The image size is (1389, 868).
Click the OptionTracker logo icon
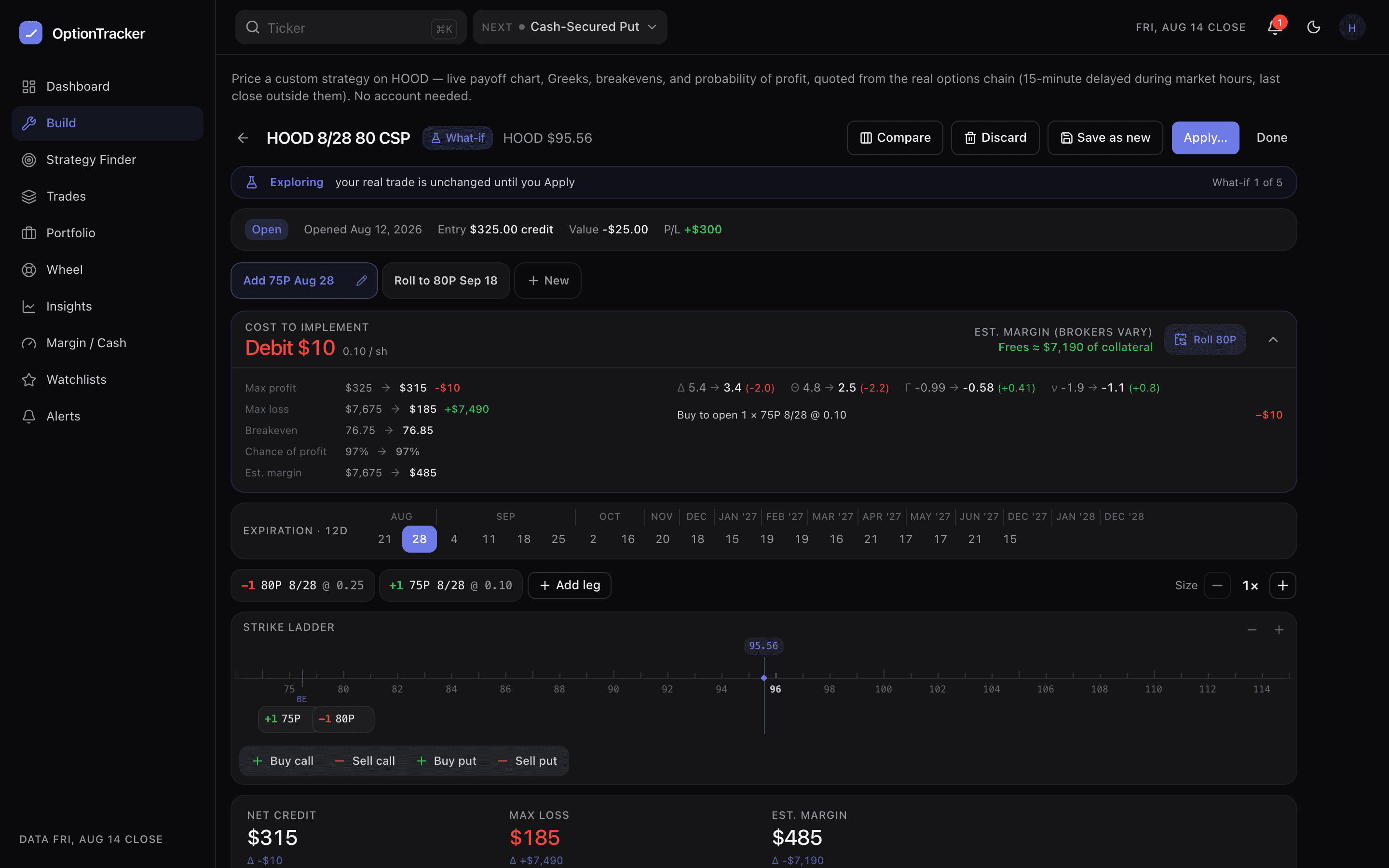click(x=31, y=33)
